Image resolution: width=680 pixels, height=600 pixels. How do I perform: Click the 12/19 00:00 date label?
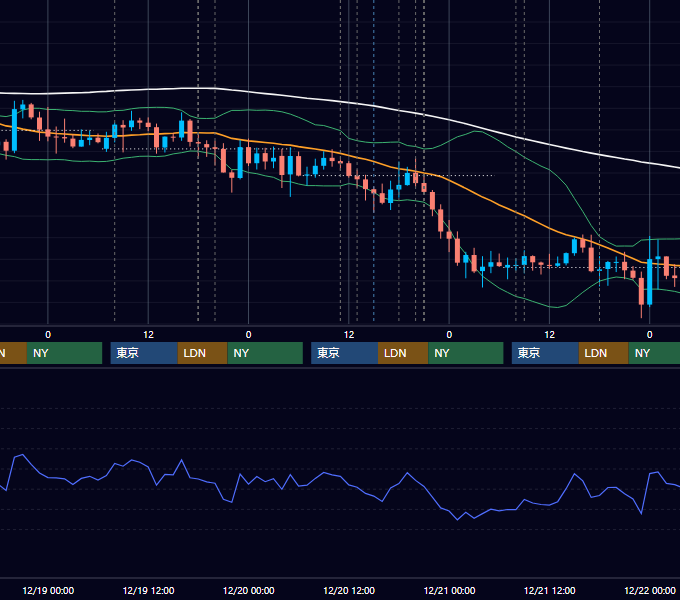point(48,590)
